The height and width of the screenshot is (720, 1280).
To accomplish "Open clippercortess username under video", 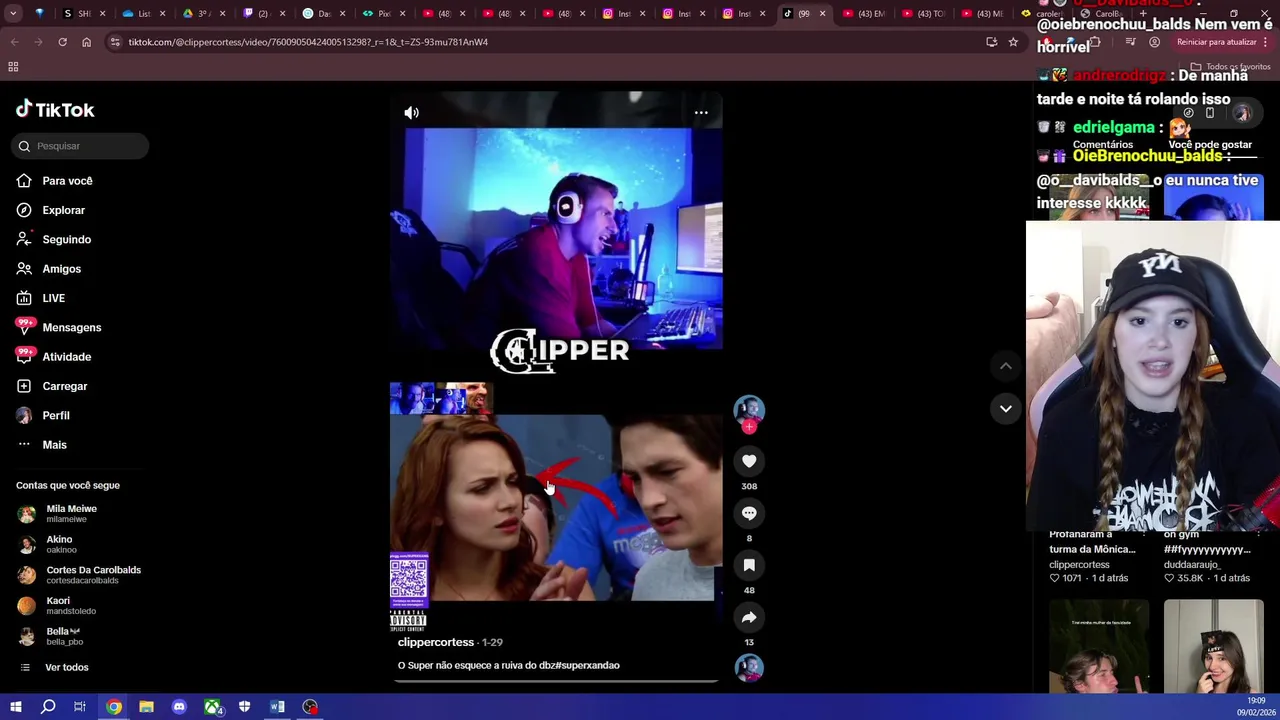I will [x=436, y=642].
